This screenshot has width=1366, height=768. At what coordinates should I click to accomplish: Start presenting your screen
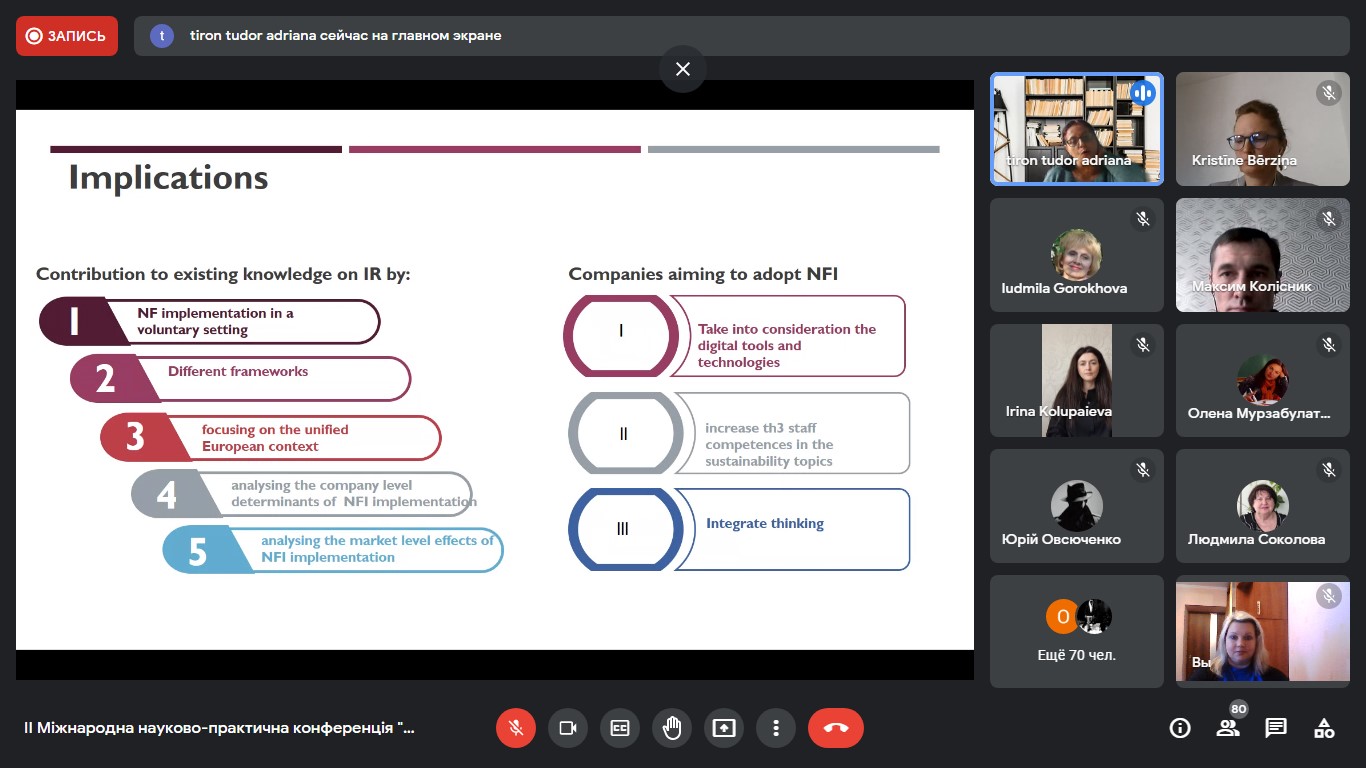tap(724, 728)
